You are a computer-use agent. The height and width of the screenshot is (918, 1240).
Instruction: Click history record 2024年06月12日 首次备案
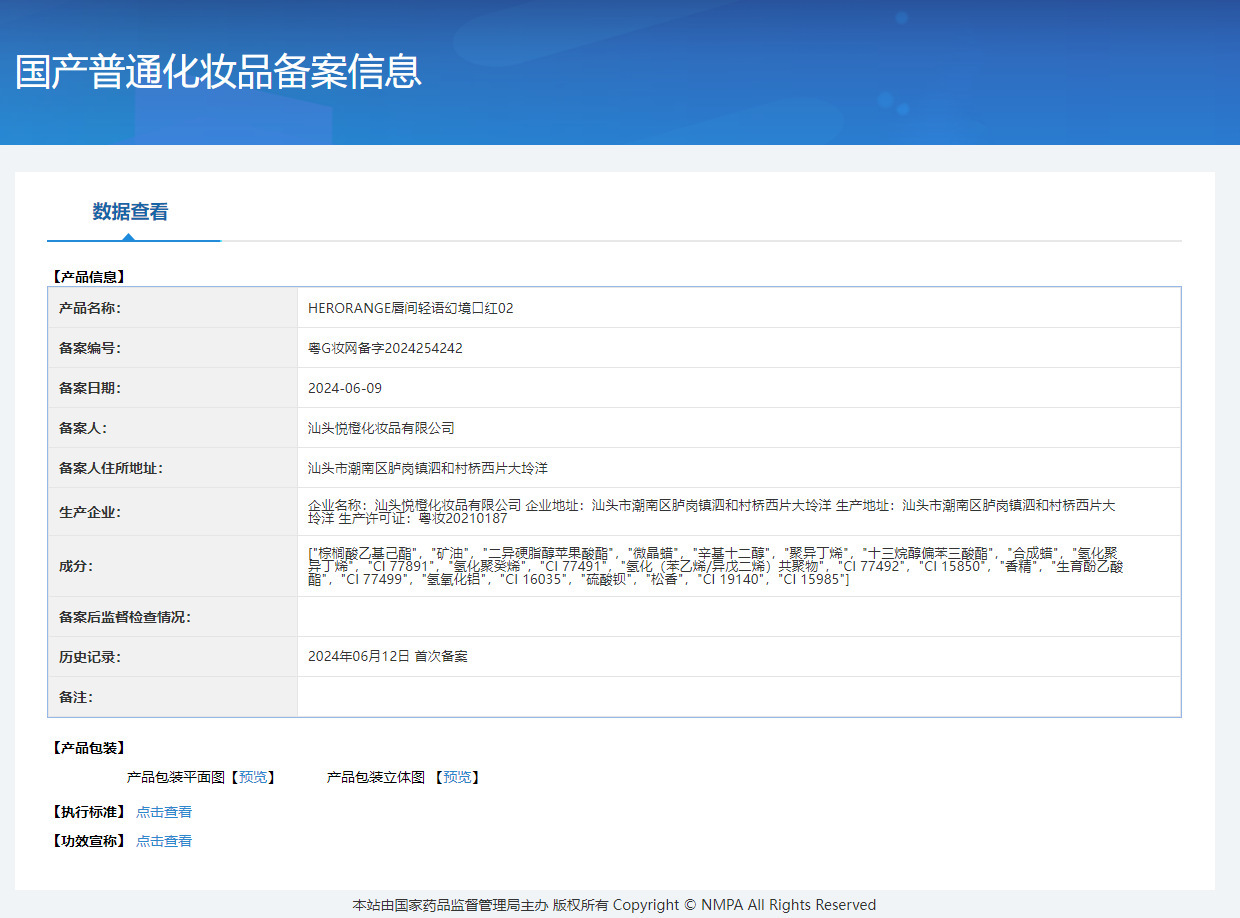pyautogui.click(x=388, y=657)
